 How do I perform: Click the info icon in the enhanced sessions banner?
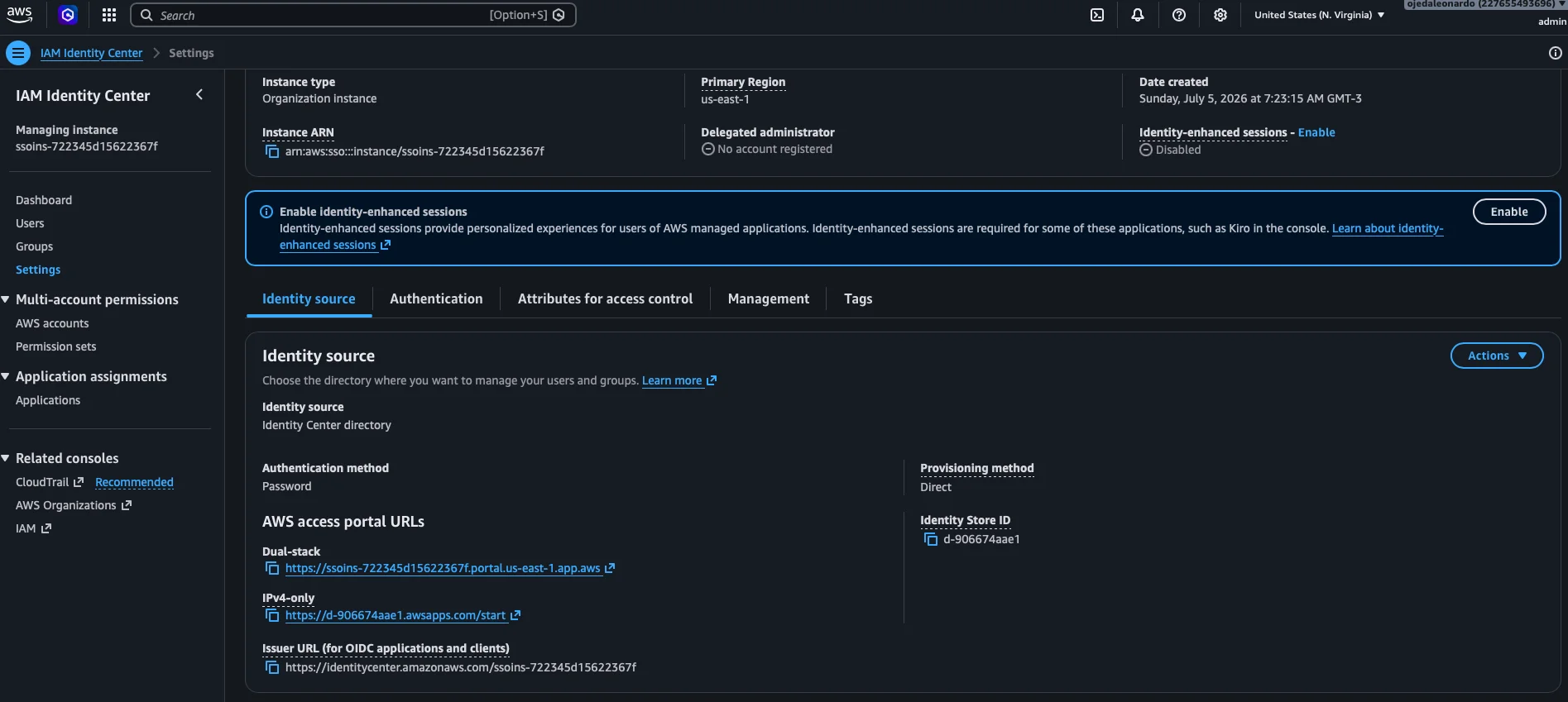266,212
